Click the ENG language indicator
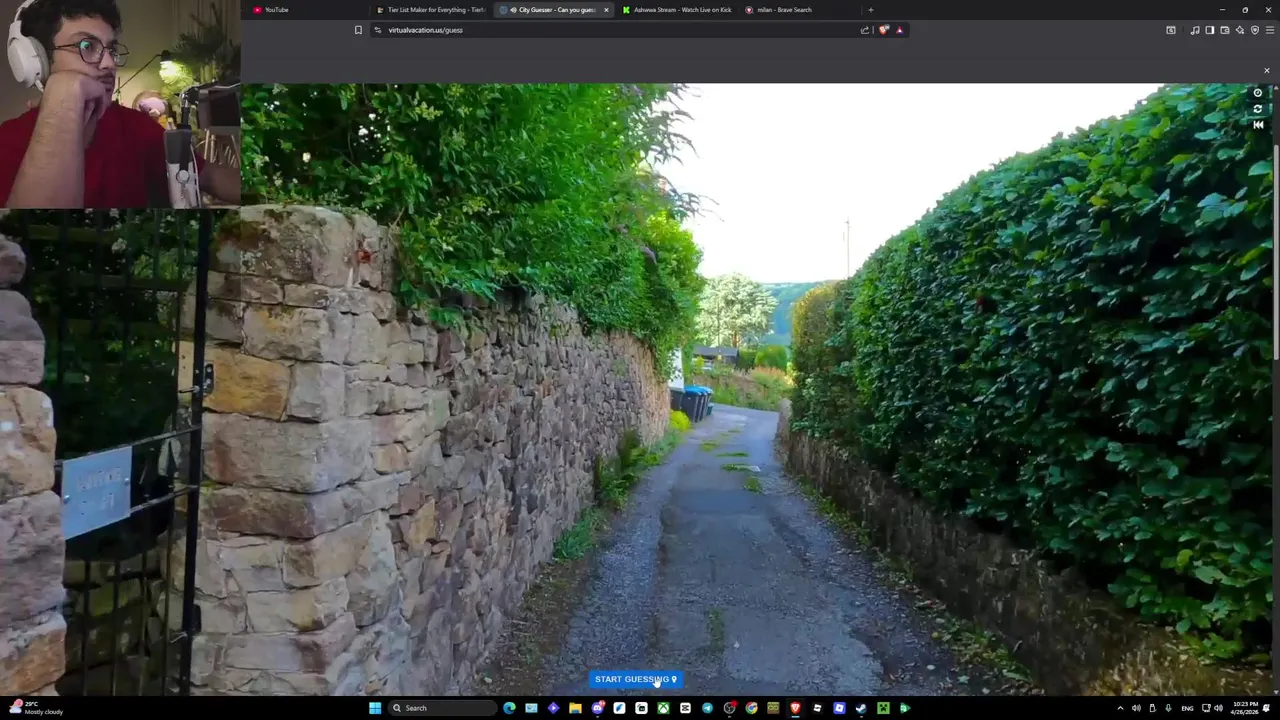Screen dimensions: 1280x720 tap(1188, 708)
